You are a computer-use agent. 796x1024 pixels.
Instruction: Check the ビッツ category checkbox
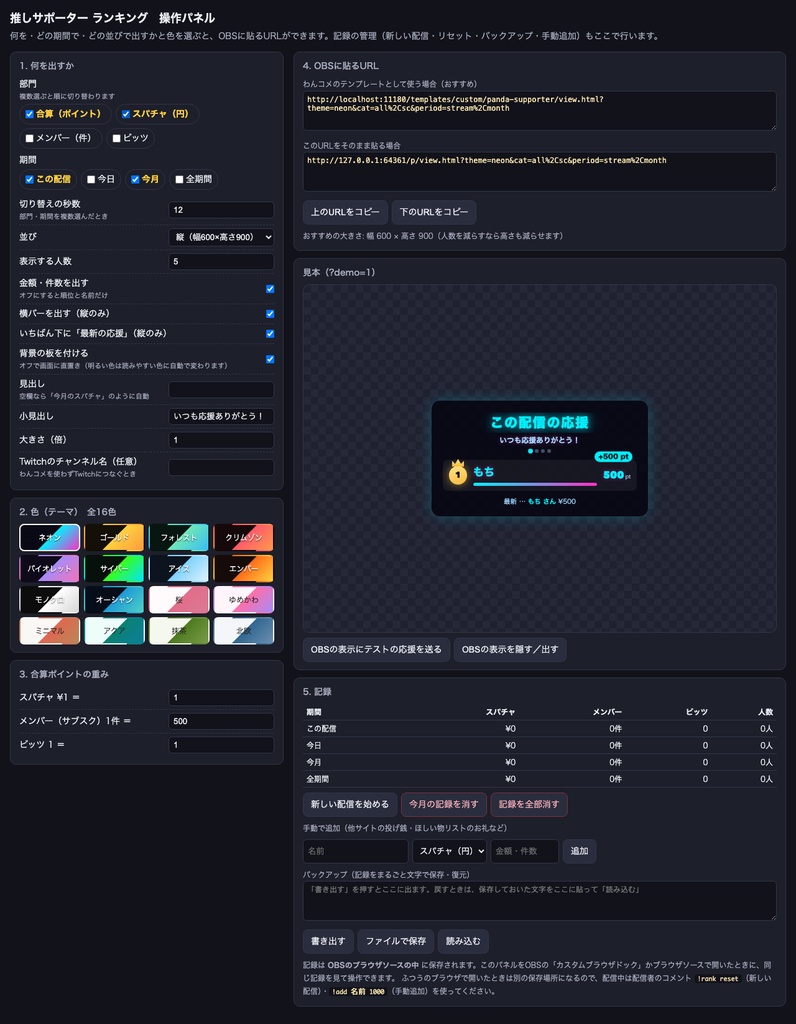(116, 138)
